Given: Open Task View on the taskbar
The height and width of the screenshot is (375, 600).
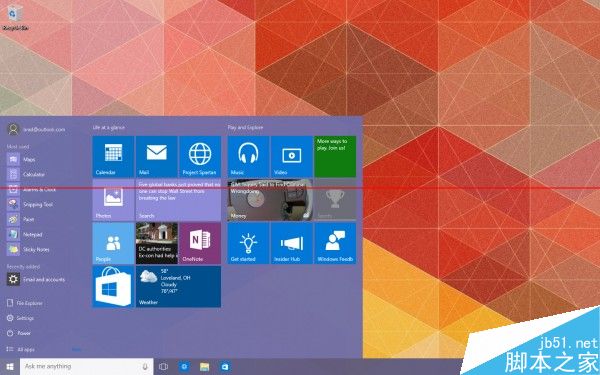Looking at the screenshot, I should pos(163,367).
